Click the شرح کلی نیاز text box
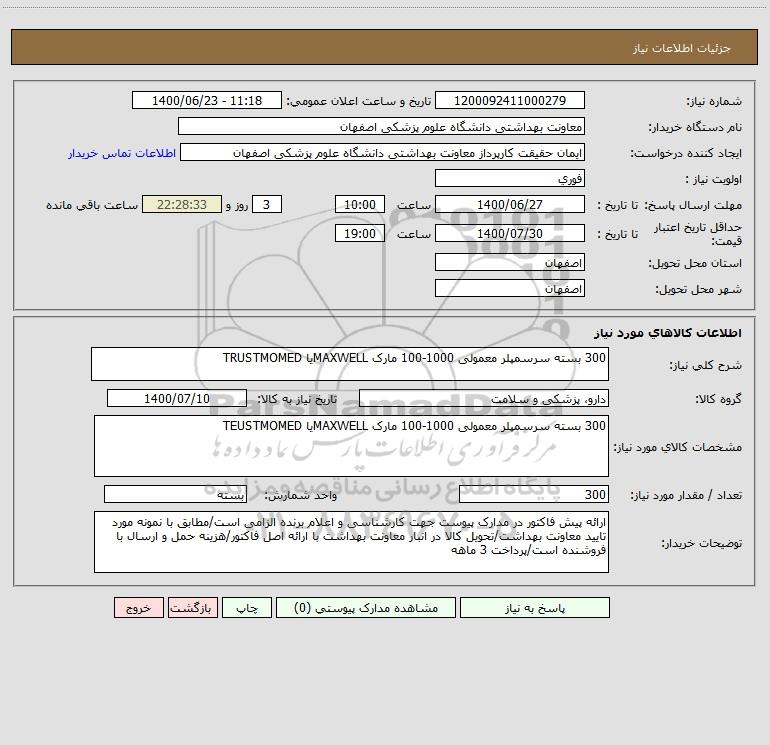Image resolution: width=770 pixels, height=745 pixels. pyautogui.click(x=350, y=364)
